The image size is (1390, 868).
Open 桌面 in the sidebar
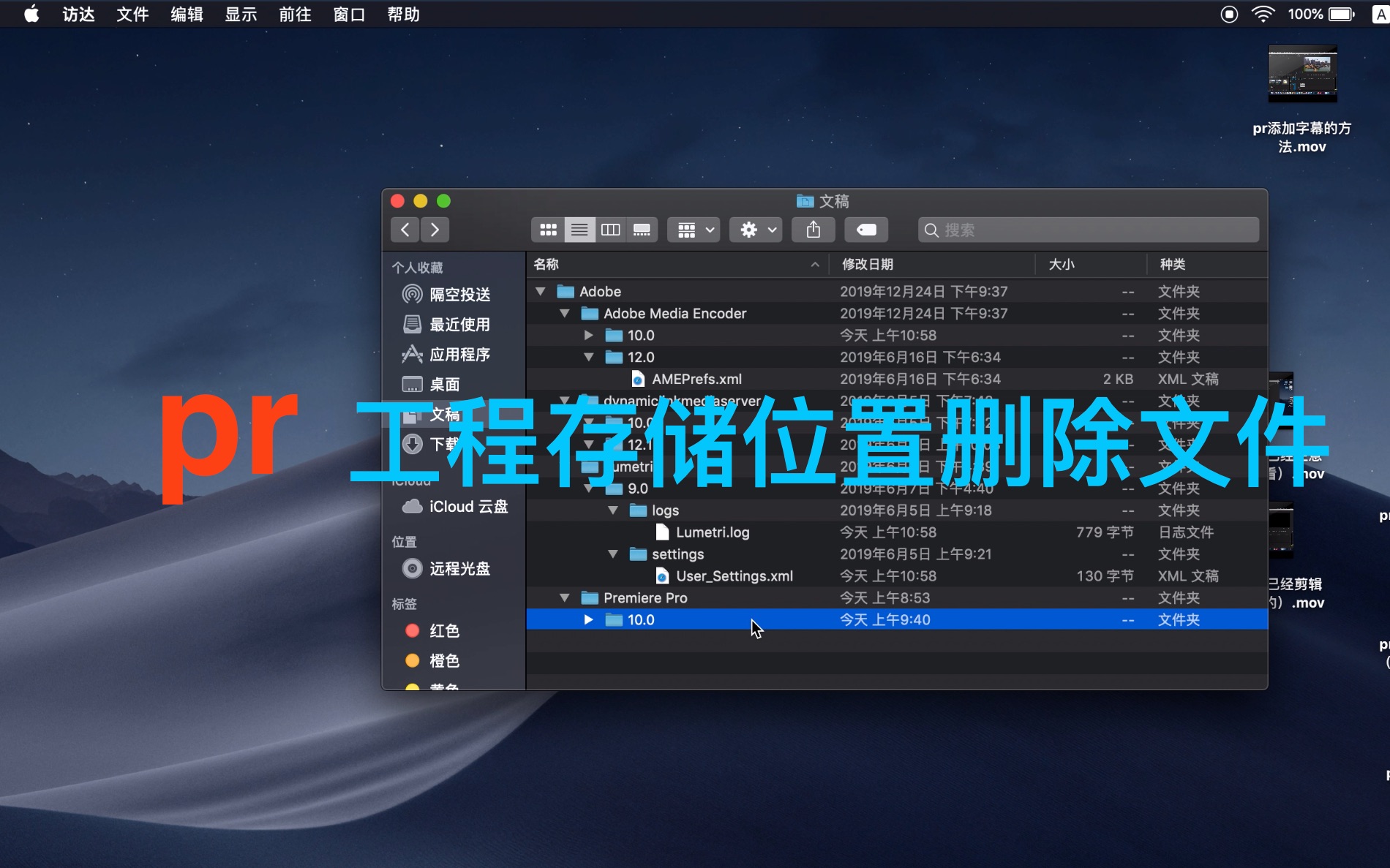click(432, 385)
